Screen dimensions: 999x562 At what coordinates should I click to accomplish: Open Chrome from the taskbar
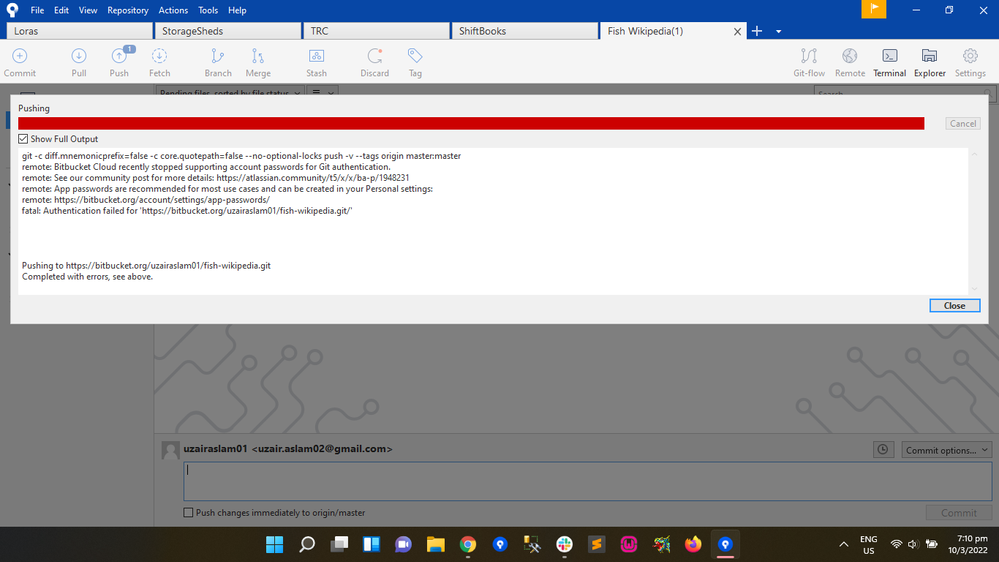(468, 544)
